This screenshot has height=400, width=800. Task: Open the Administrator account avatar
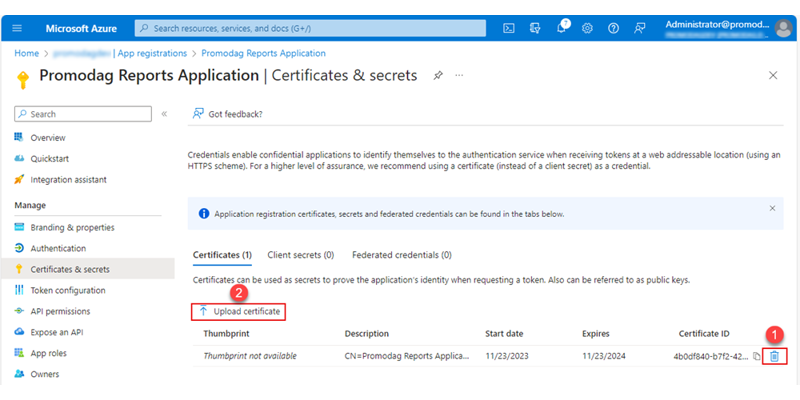click(783, 29)
